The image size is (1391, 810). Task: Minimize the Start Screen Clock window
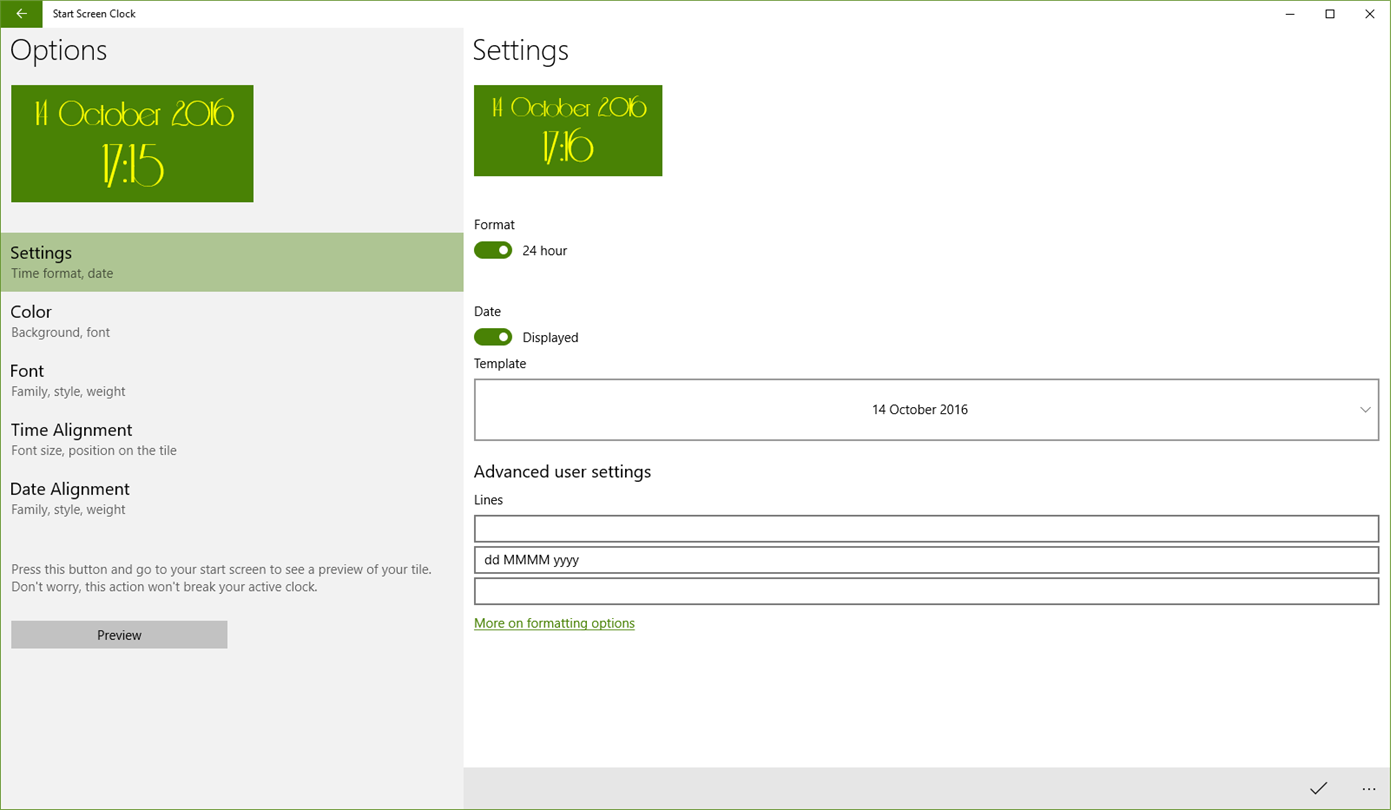coord(1290,14)
